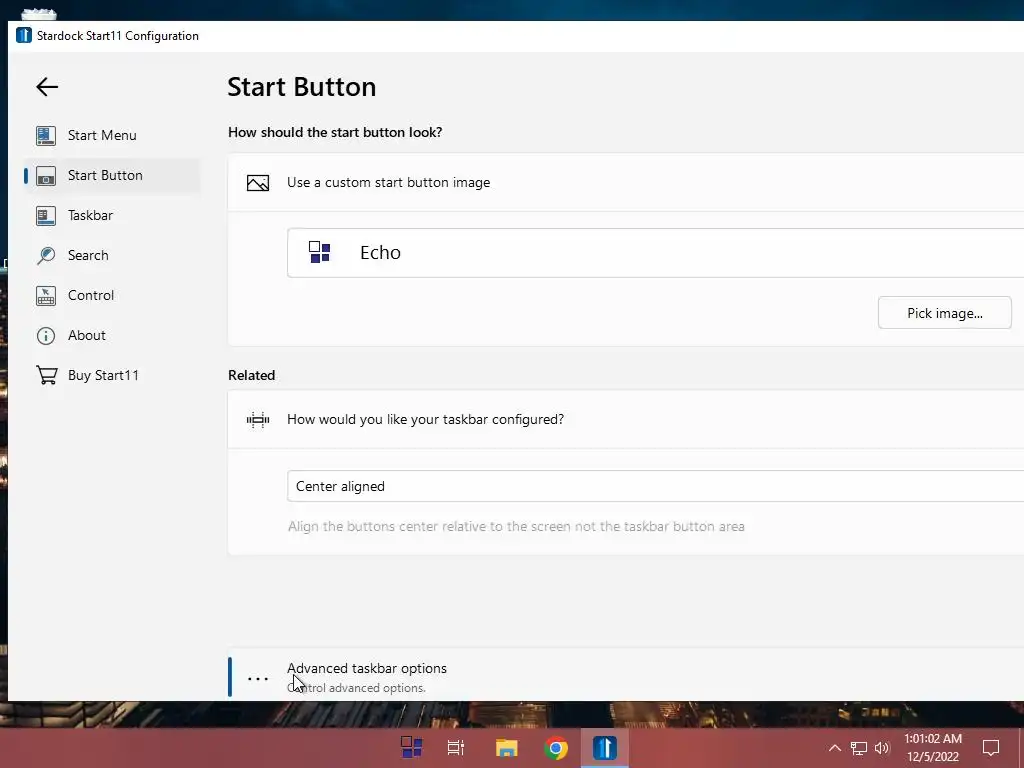
Task: Click the Start Menu sidebar icon
Action: (x=46, y=136)
